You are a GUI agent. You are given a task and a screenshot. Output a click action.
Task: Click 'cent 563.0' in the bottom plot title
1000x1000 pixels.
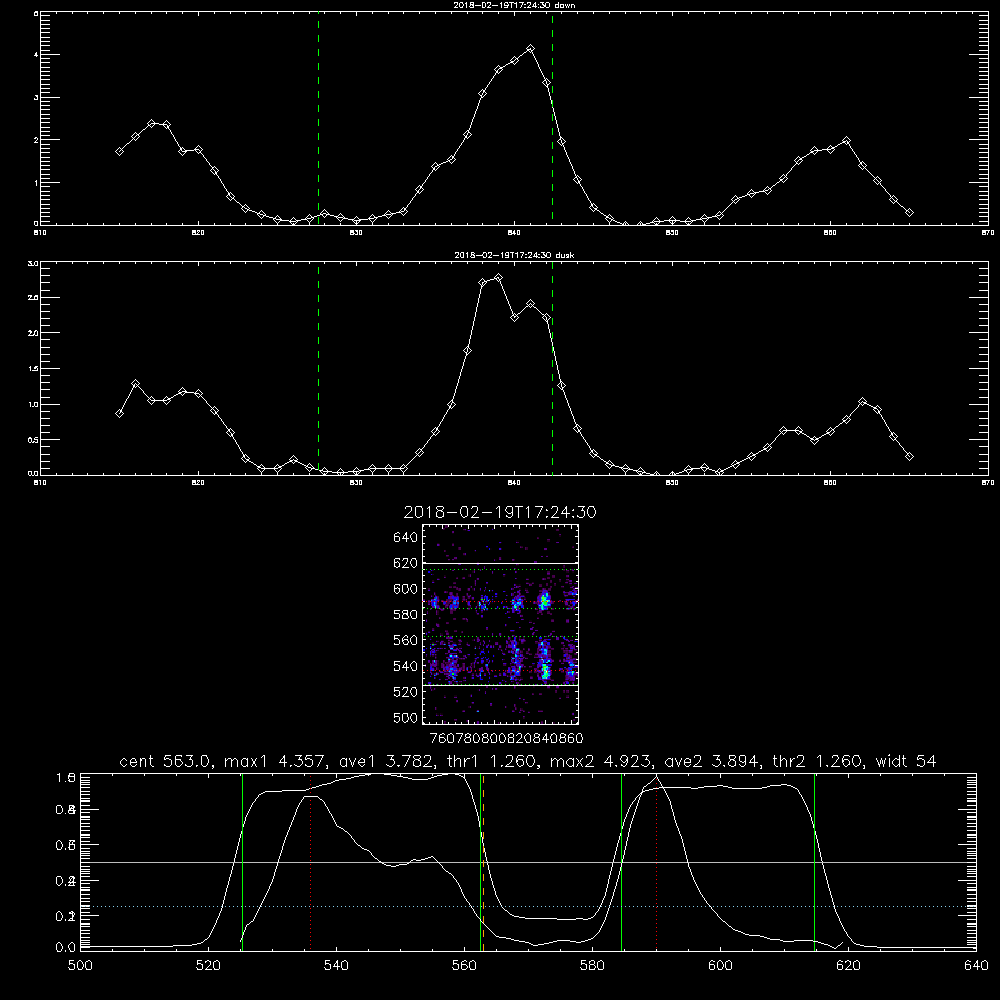(165, 761)
